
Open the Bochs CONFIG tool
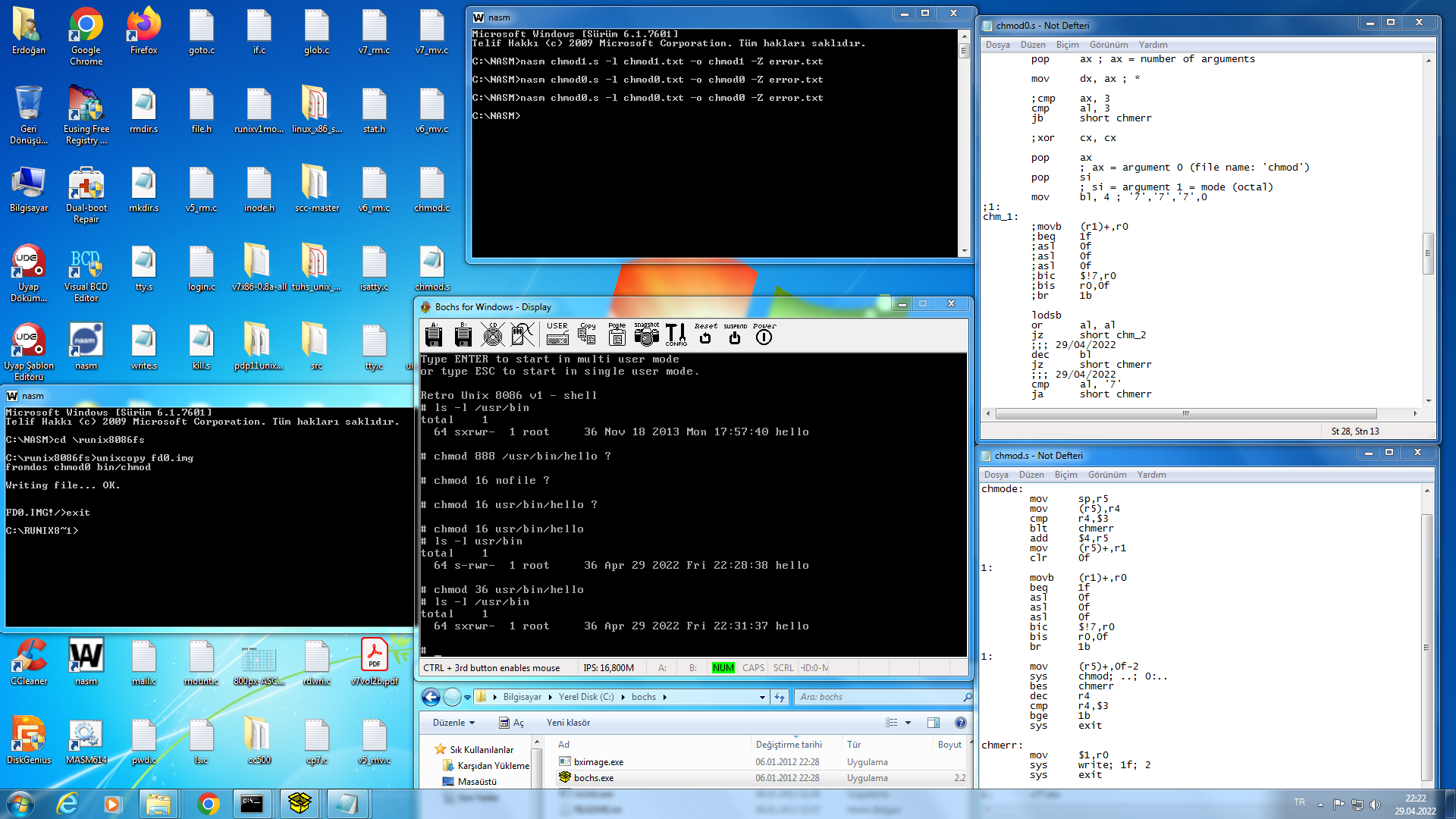coord(676,334)
